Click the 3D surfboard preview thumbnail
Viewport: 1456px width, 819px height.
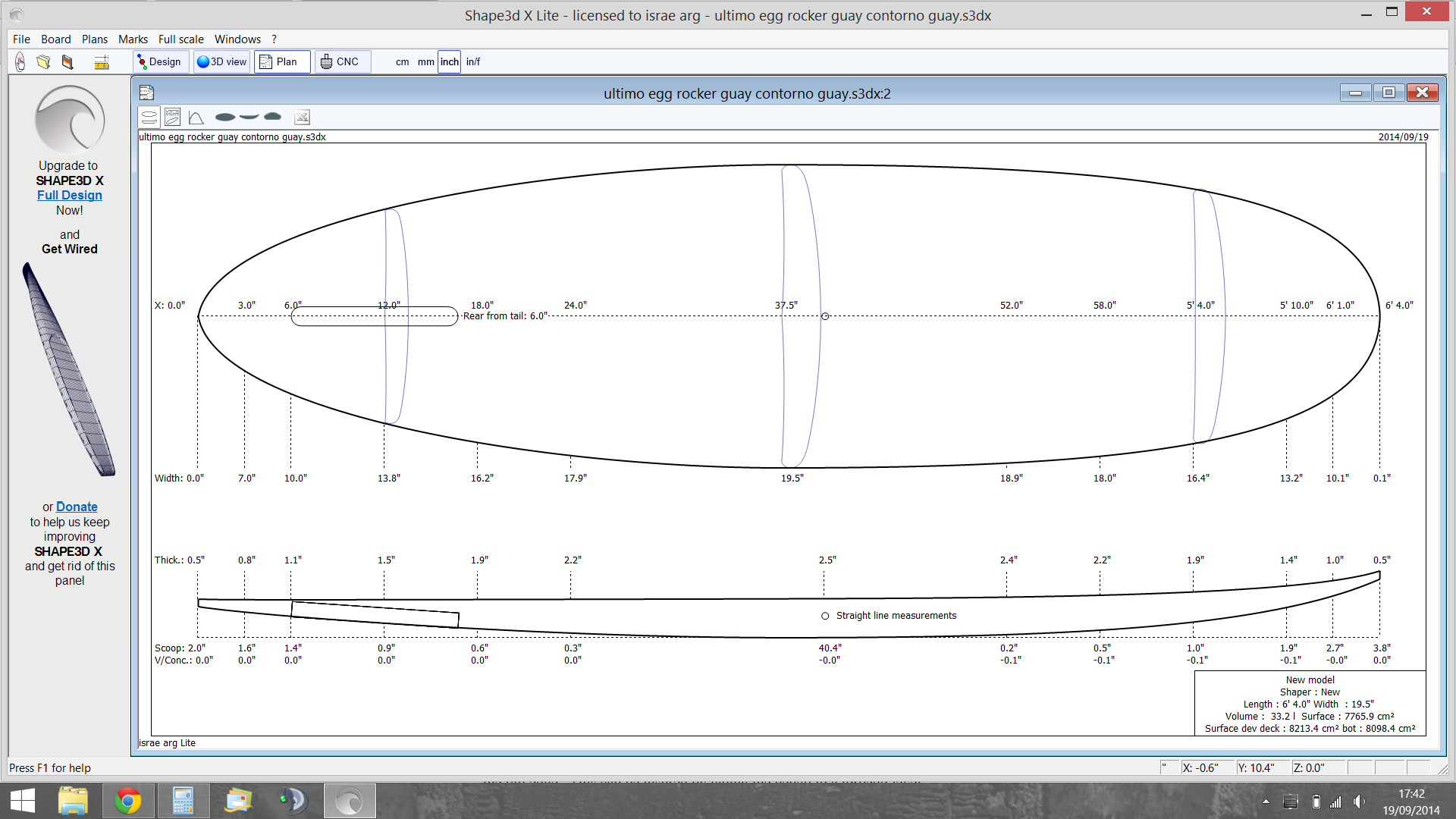(68, 370)
